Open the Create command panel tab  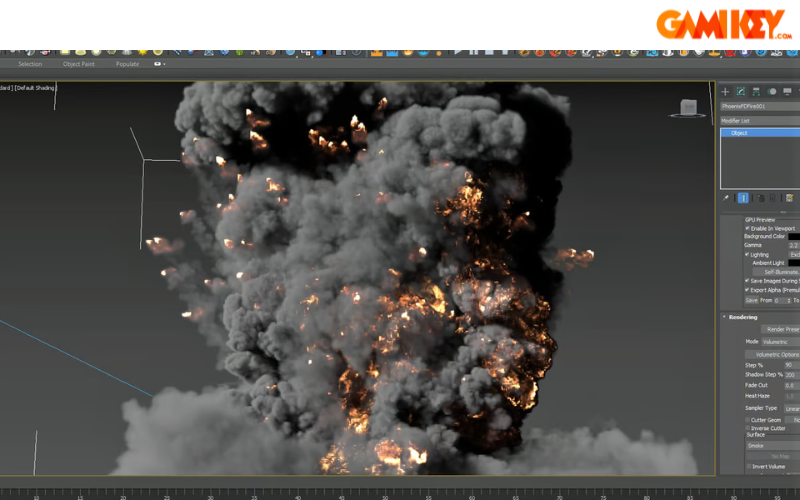point(725,92)
